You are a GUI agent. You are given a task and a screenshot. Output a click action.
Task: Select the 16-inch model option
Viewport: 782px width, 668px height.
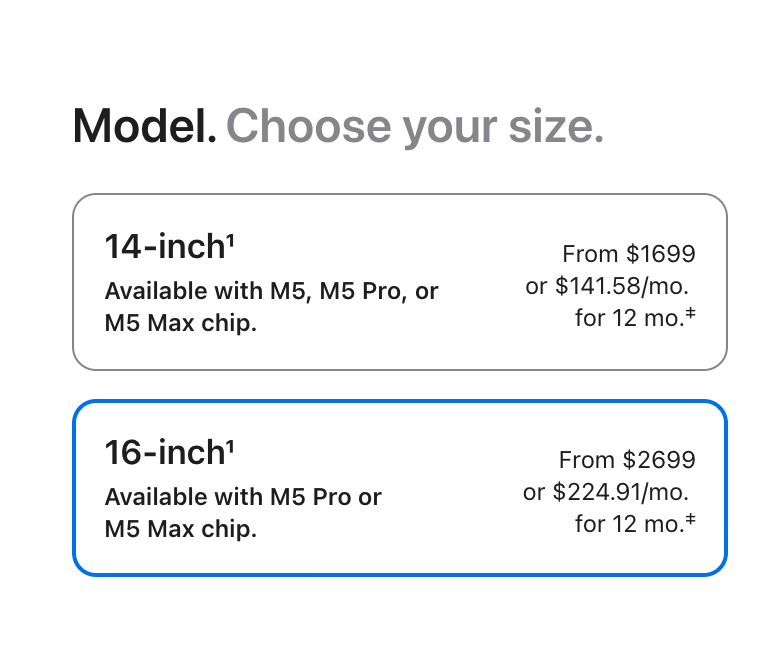point(400,488)
